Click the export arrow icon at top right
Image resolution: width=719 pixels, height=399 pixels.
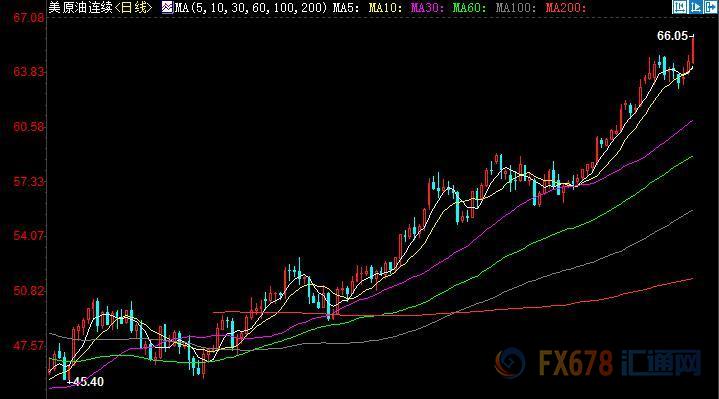710,6
